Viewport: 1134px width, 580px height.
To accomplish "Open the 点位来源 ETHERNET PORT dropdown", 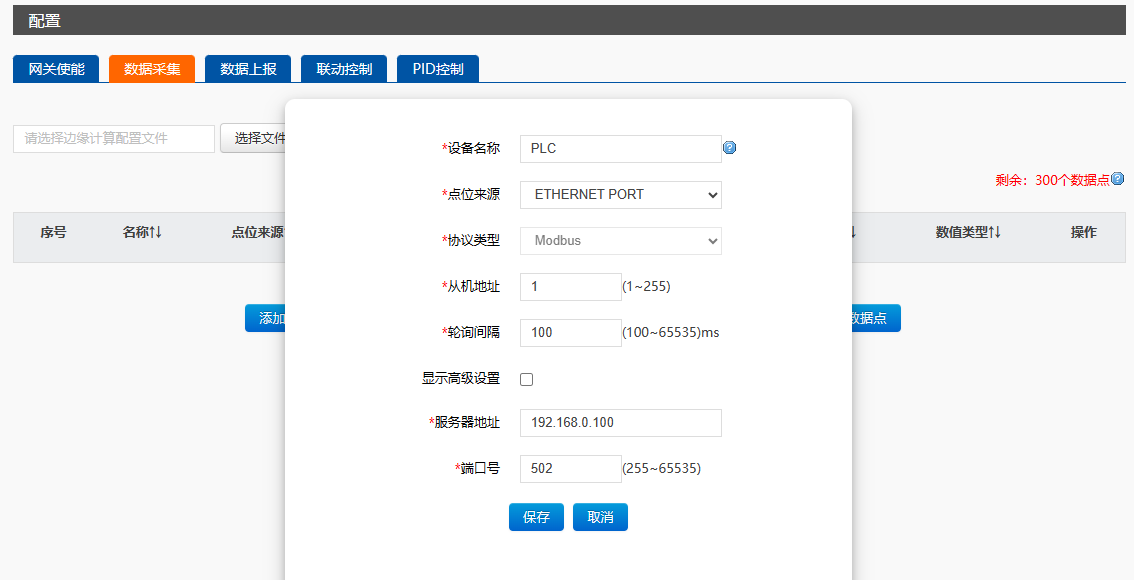I will coord(620,194).
